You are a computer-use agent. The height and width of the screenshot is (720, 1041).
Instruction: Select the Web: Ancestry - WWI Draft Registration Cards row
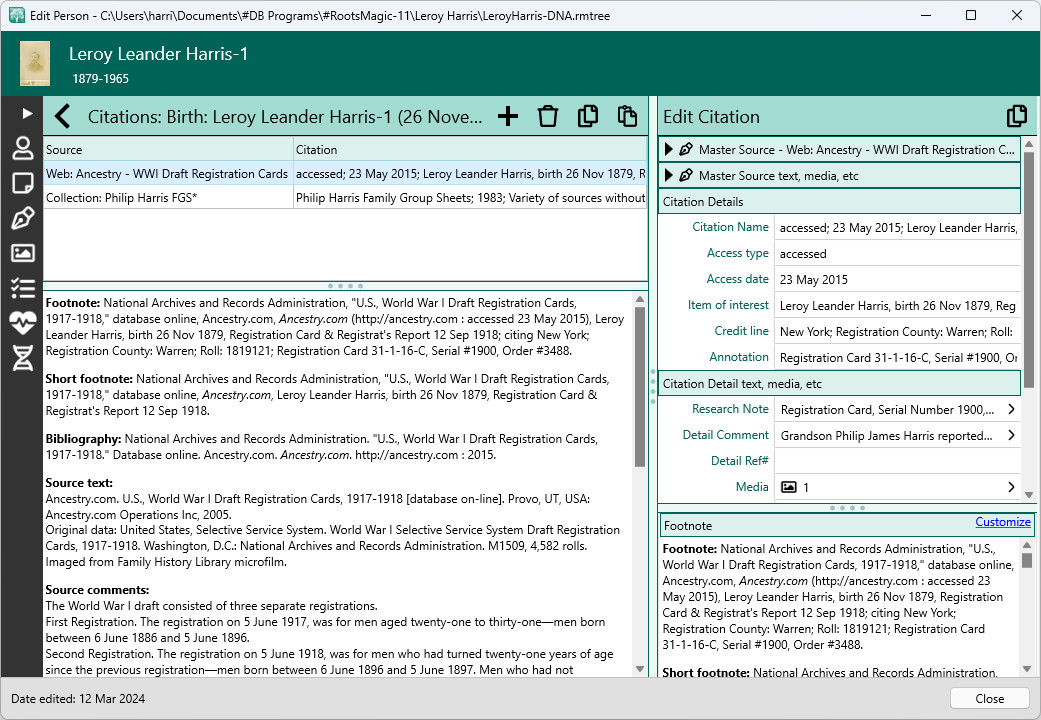click(x=345, y=173)
